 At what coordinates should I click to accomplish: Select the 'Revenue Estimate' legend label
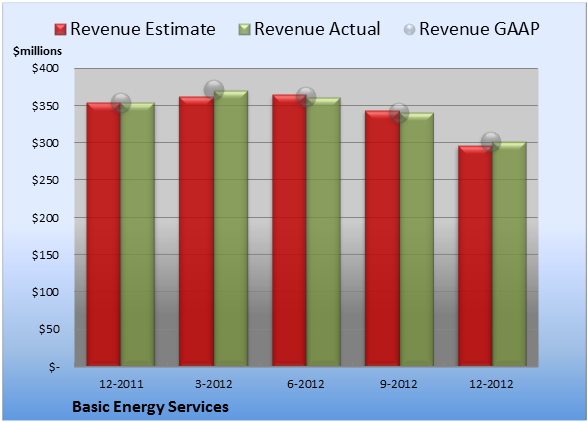point(143,29)
